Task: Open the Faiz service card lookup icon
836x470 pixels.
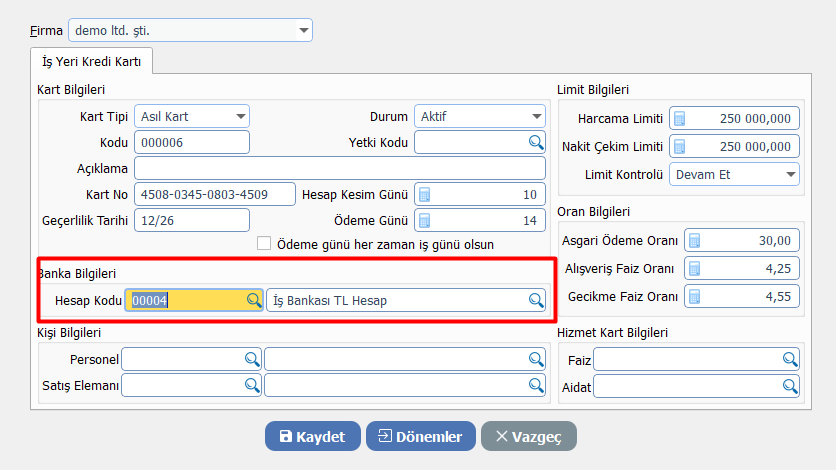Action: point(790,359)
